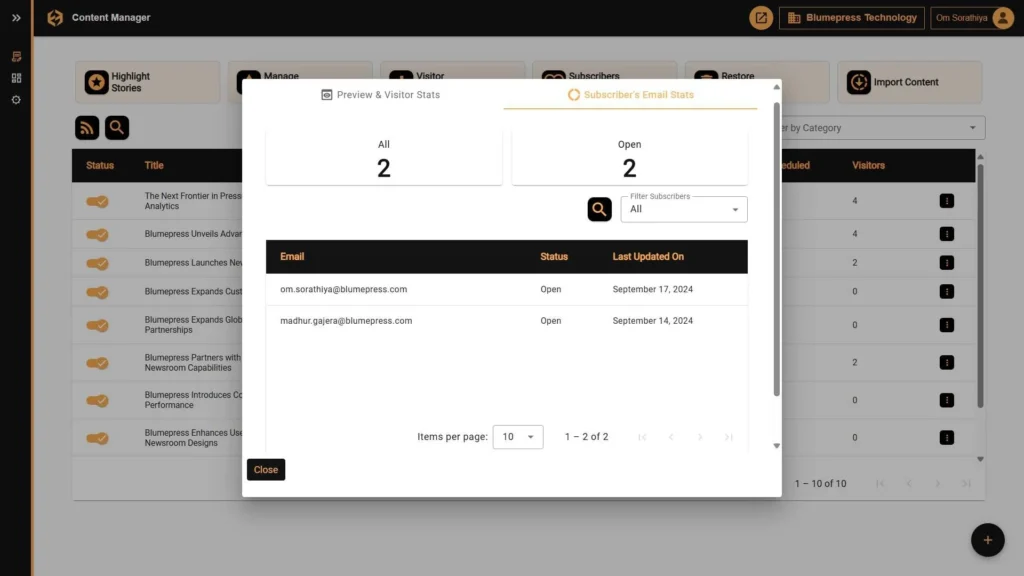
Task: Open the kebab menu on the first content row
Action: click(946, 200)
